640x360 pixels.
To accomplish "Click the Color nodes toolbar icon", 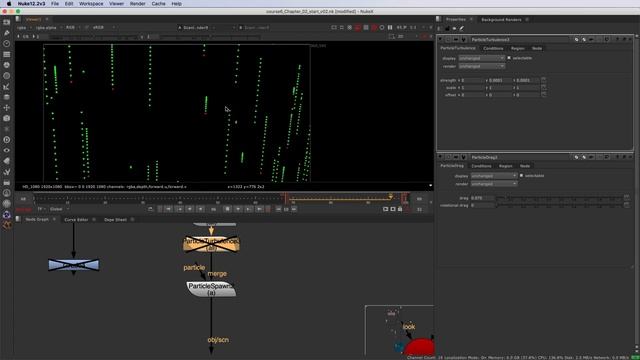I will click(x=7, y=65).
